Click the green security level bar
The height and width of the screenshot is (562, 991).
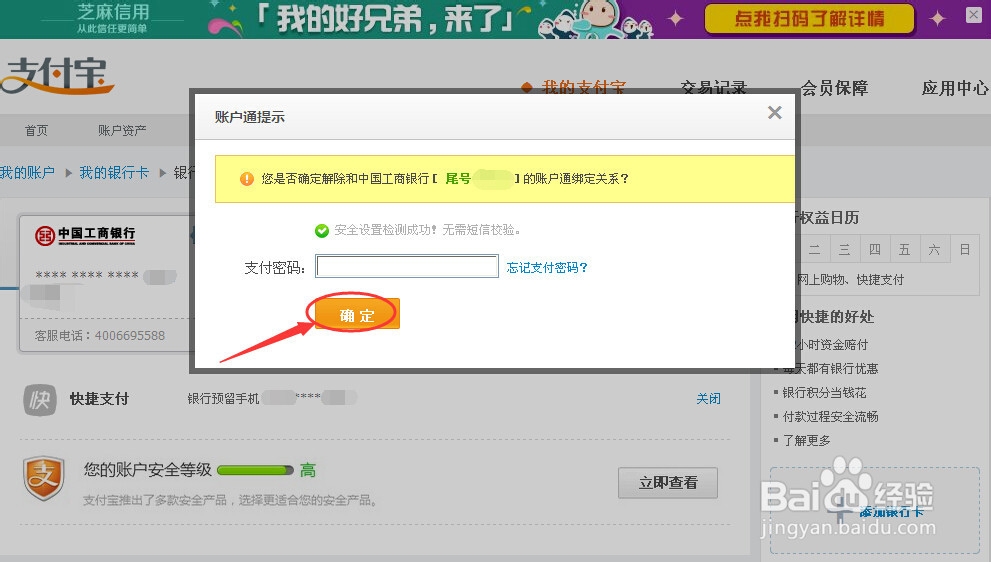pyautogui.click(x=255, y=470)
